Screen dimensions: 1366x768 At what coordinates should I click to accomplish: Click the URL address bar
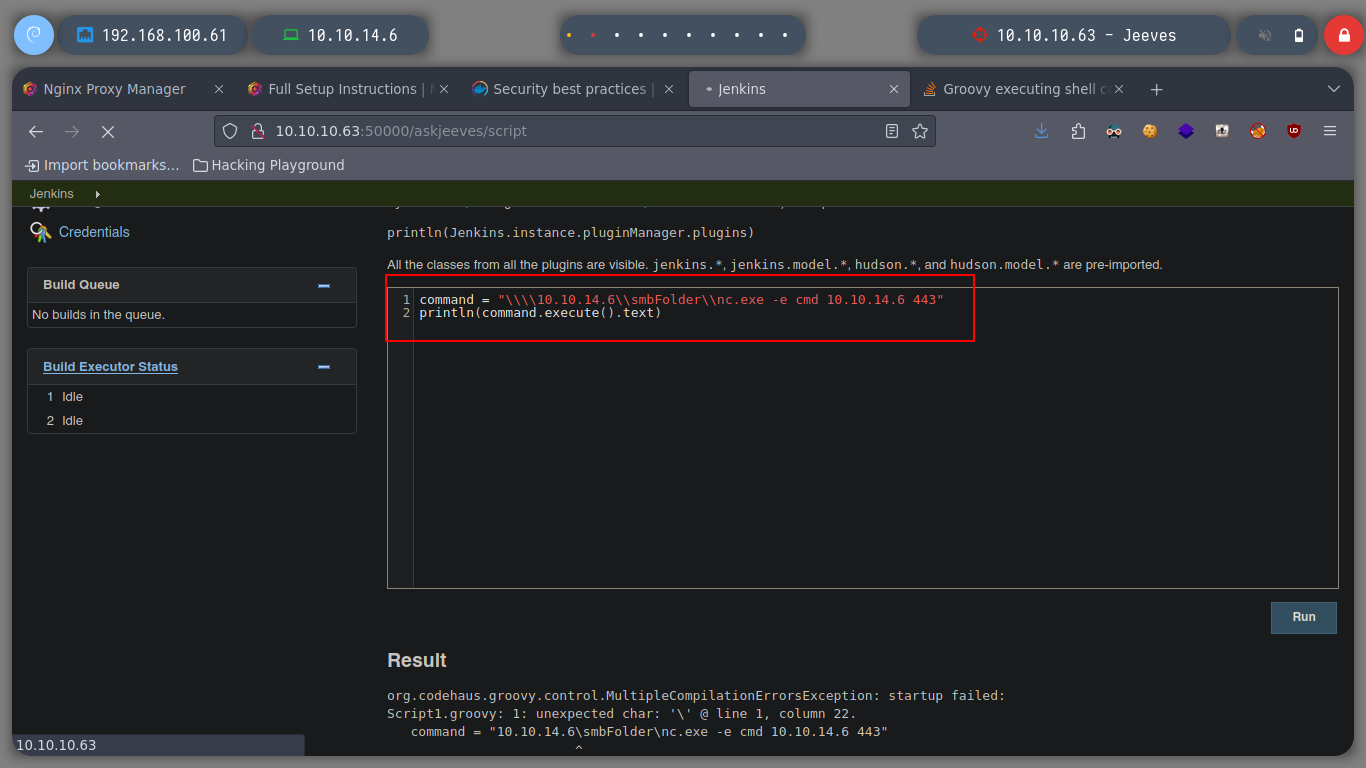[575, 131]
